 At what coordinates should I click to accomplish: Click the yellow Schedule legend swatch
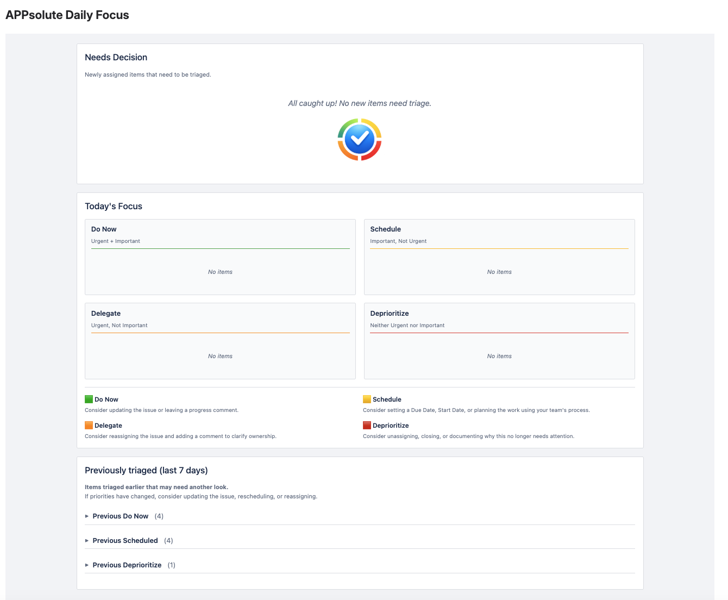[367, 399]
